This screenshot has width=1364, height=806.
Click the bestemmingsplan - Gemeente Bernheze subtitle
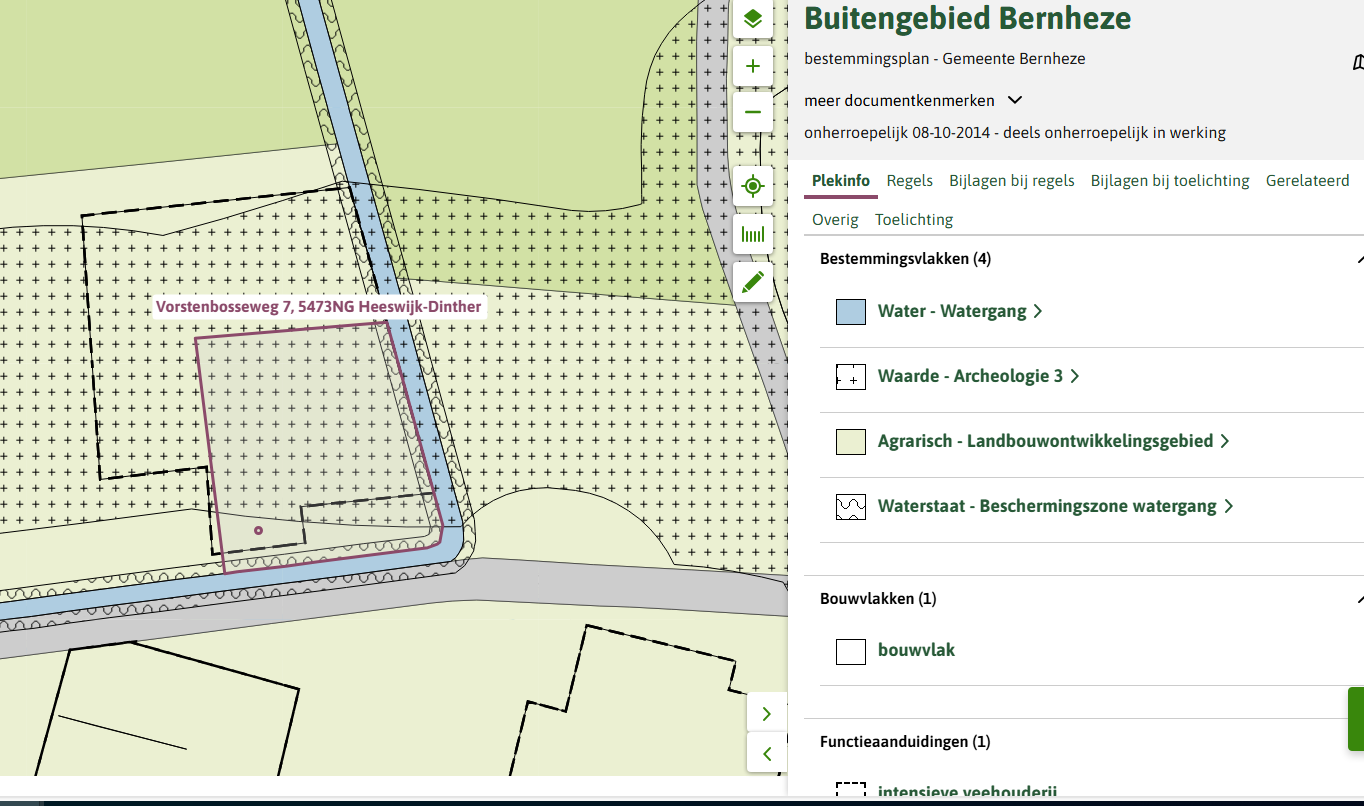pos(945,59)
